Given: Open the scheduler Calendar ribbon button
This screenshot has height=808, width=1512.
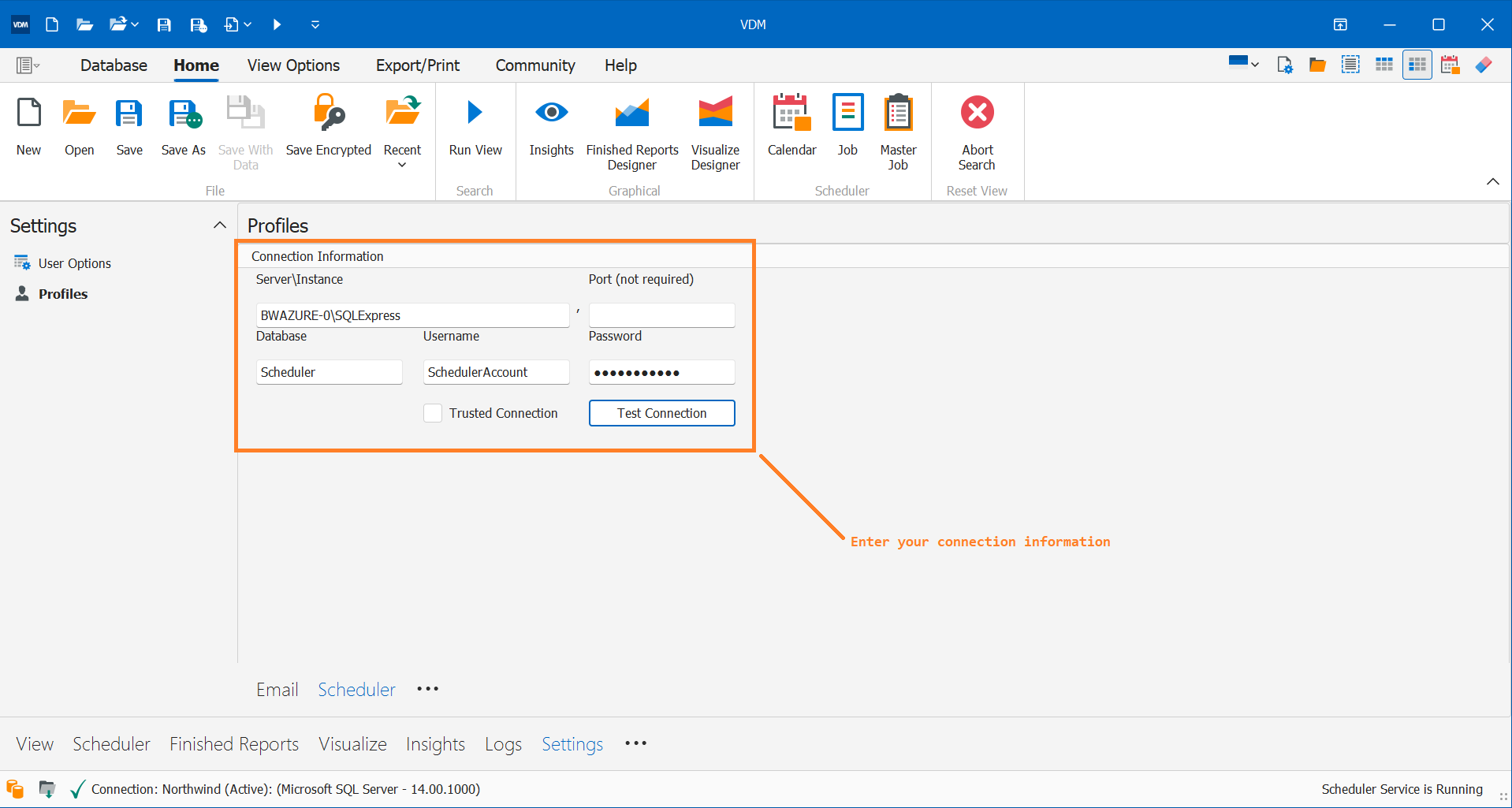Looking at the screenshot, I should coord(792,126).
